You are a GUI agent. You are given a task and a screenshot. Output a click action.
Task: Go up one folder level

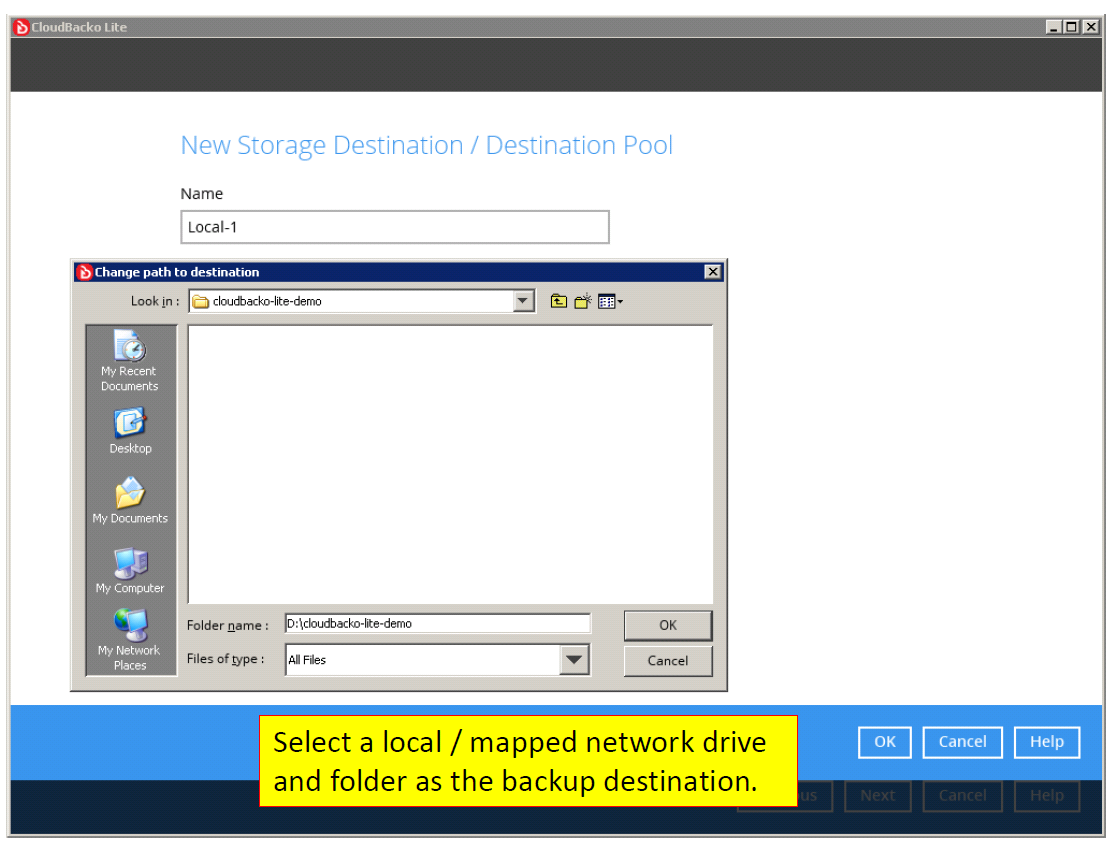pos(559,301)
